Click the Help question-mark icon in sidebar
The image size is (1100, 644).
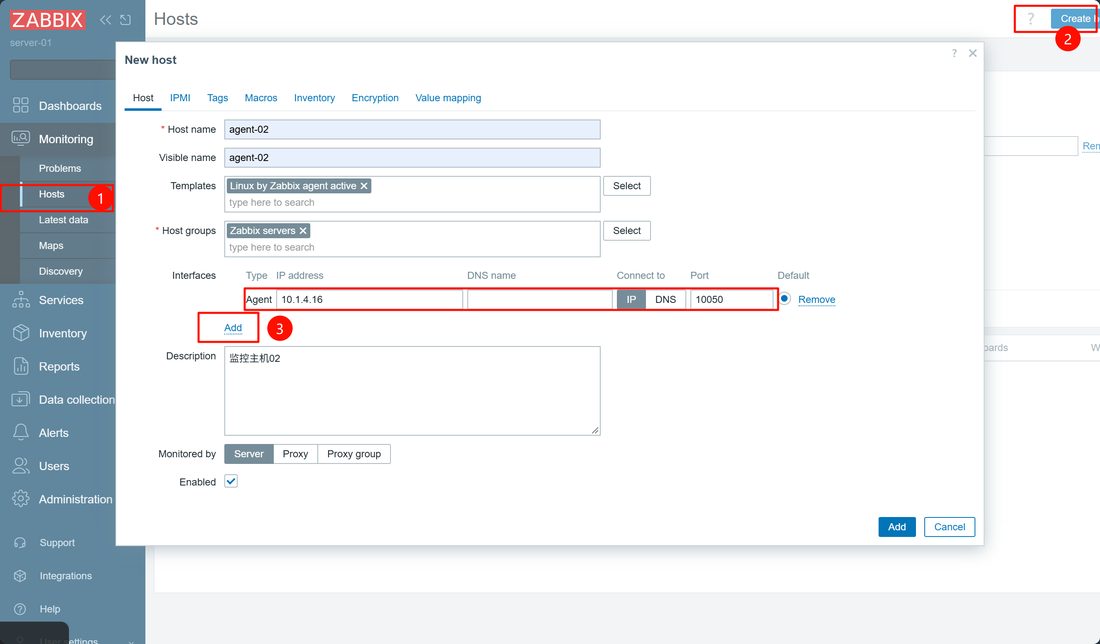(20, 609)
